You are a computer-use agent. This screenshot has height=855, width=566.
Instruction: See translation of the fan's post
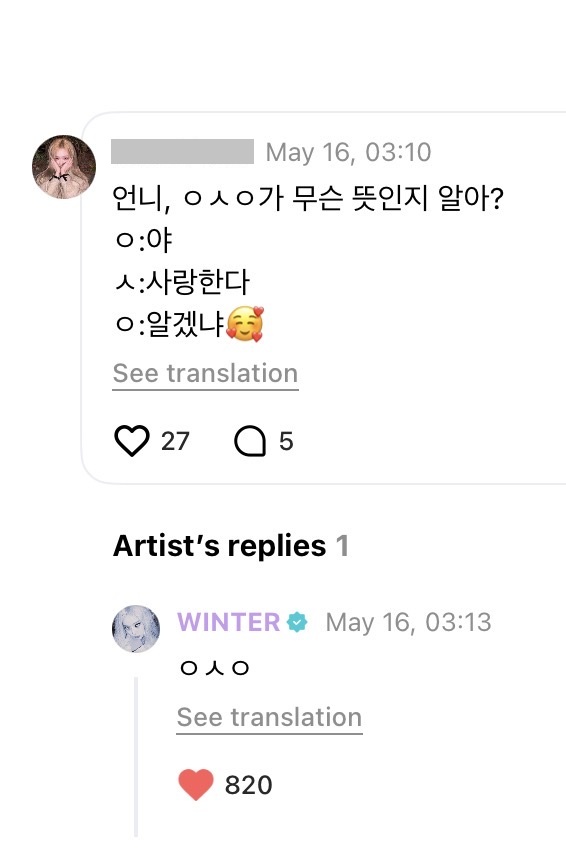[x=206, y=374]
